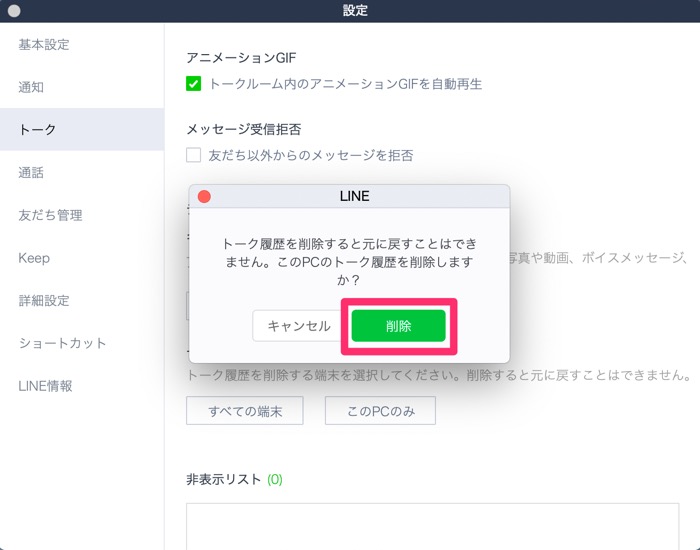The height and width of the screenshot is (550, 700).
Task: Click the gray window button in 設定 title bar
Action: point(14,11)
